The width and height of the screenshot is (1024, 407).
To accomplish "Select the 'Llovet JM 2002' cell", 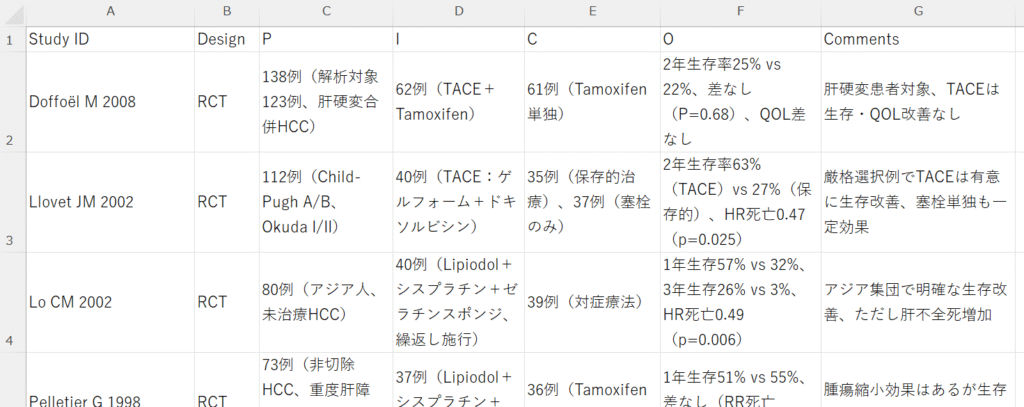I will (x=109, y=201).
